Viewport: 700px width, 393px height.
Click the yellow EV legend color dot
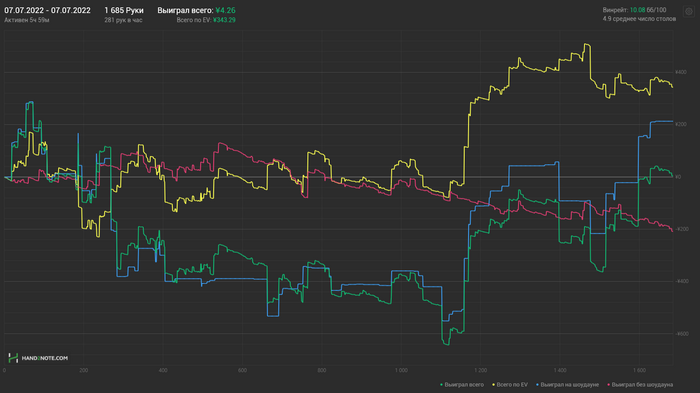tap(493, 385)
